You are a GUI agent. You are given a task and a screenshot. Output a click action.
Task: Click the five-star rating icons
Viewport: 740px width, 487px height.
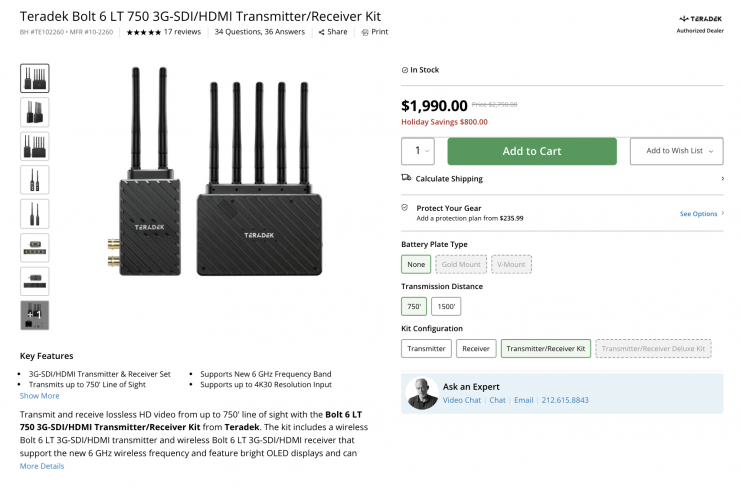coord(143,32)
